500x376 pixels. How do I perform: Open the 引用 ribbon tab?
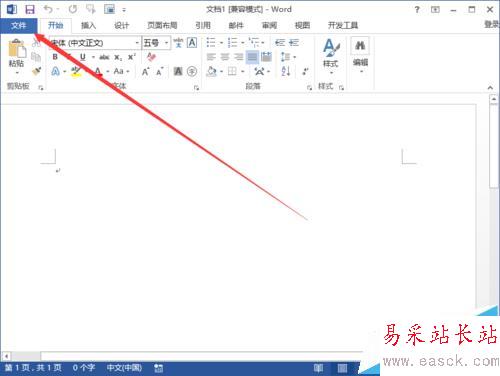(x=203, y=26)
